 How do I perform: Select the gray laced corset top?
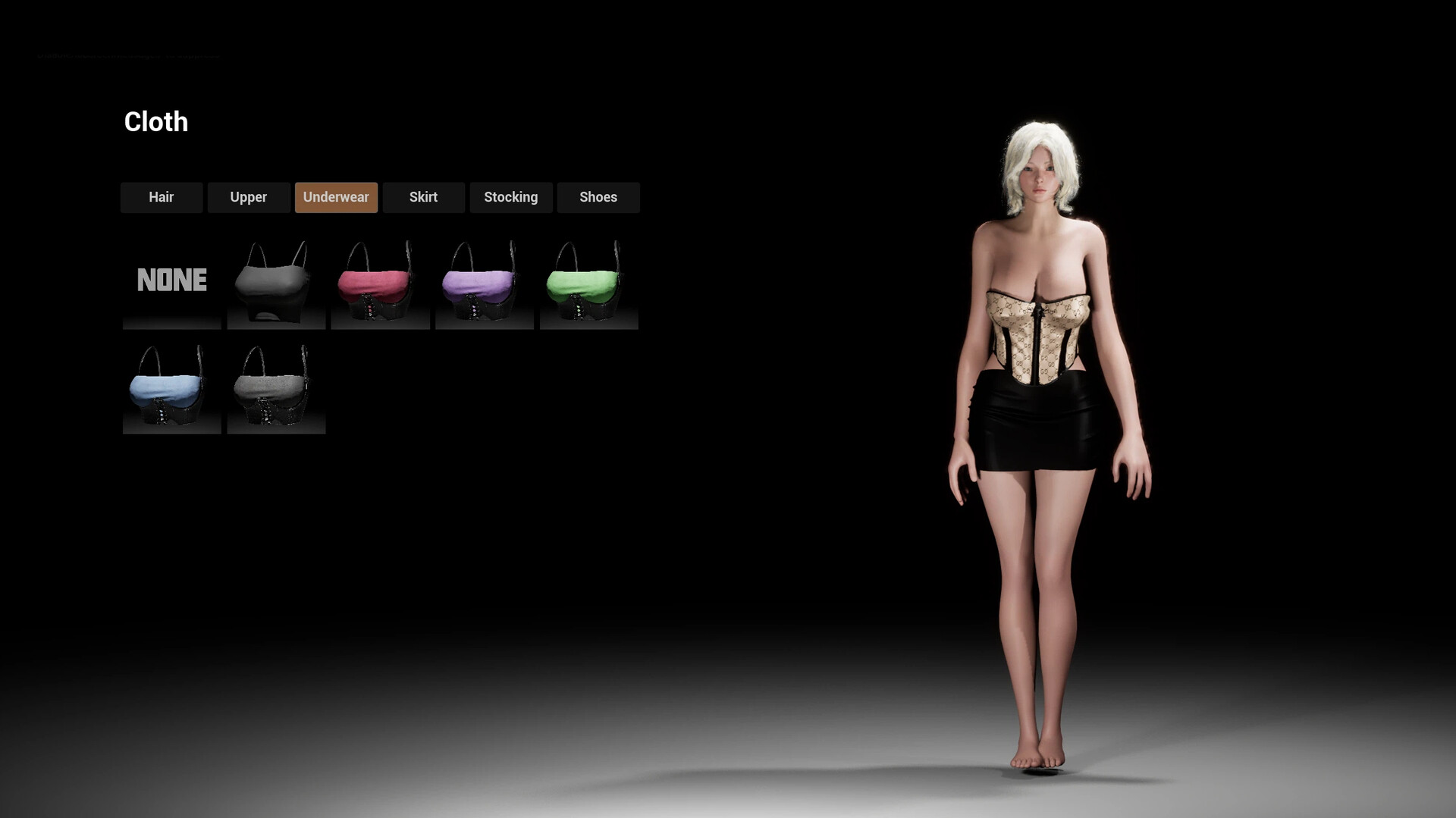tap(276, 387)
